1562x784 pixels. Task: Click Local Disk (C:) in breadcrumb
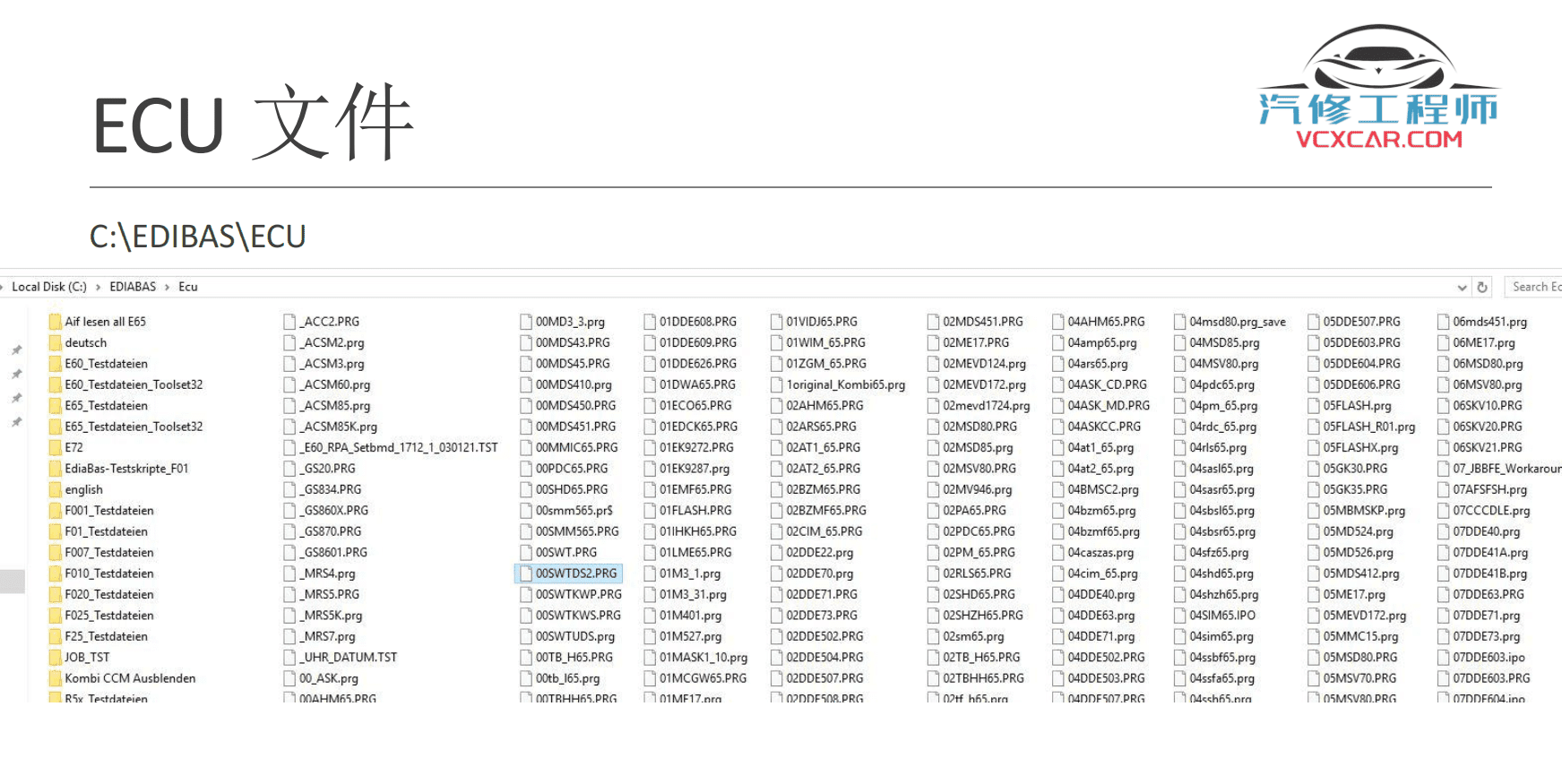[x=49, y=287]
